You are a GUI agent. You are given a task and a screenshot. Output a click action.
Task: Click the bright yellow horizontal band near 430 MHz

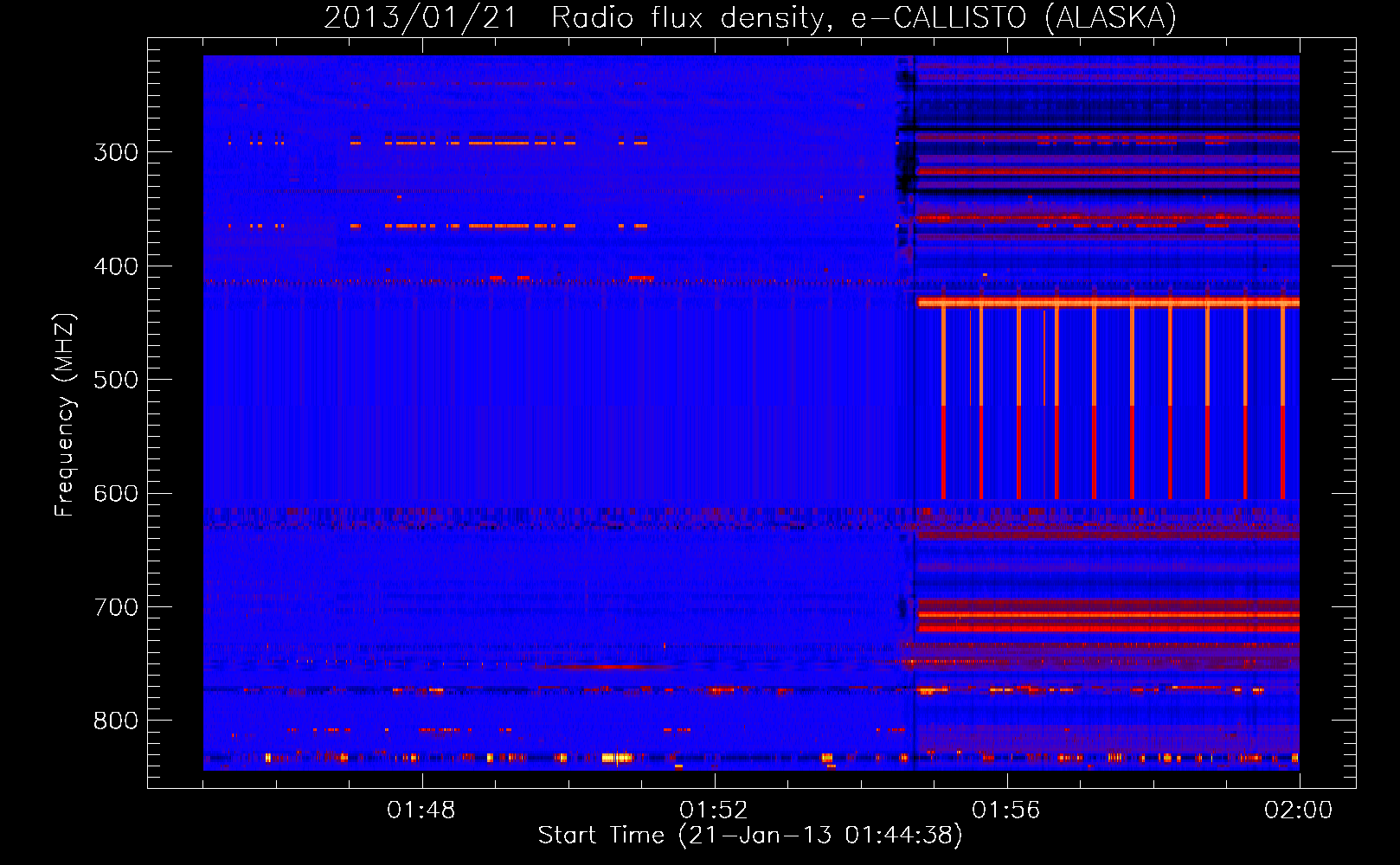[x=1108, y=303]
